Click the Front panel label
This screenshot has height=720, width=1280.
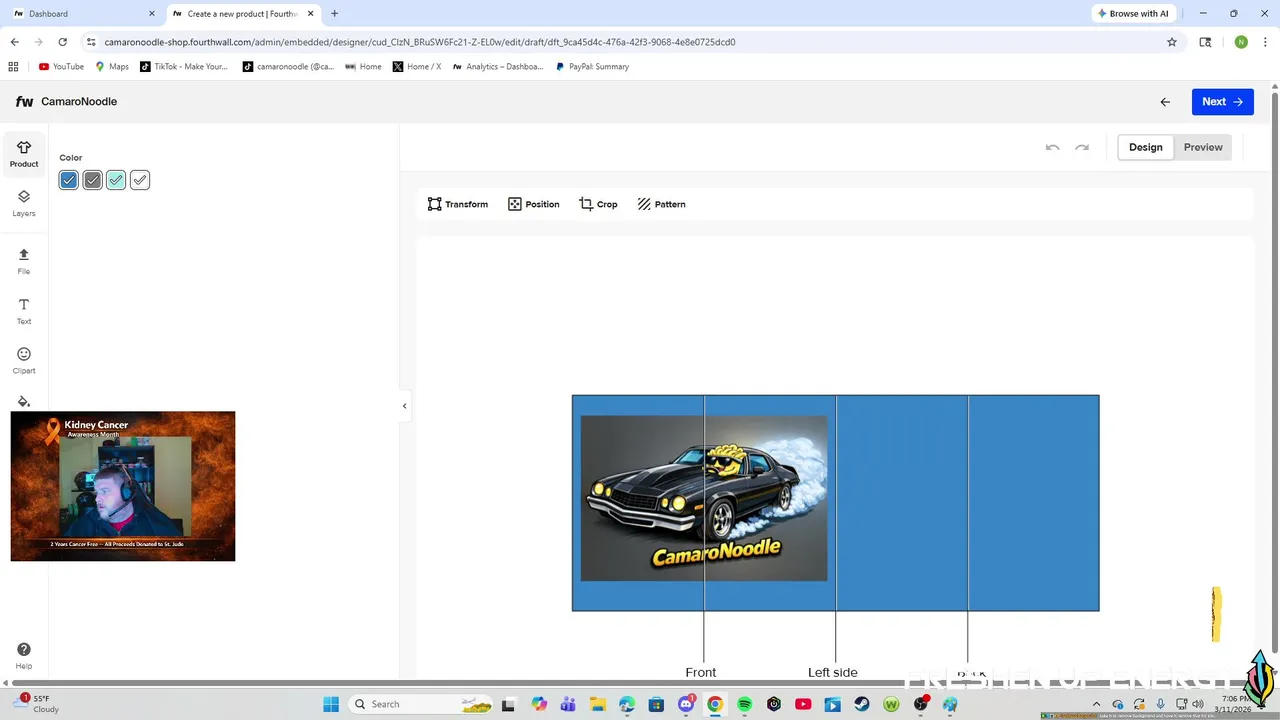pyautogui.click(x=701, y=672)
